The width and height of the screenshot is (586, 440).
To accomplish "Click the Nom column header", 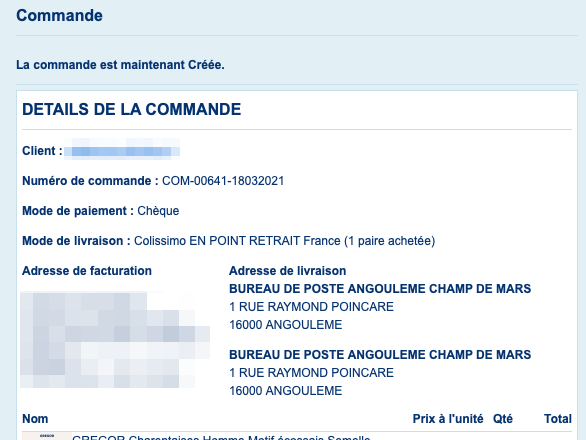I will click(35, 419).
